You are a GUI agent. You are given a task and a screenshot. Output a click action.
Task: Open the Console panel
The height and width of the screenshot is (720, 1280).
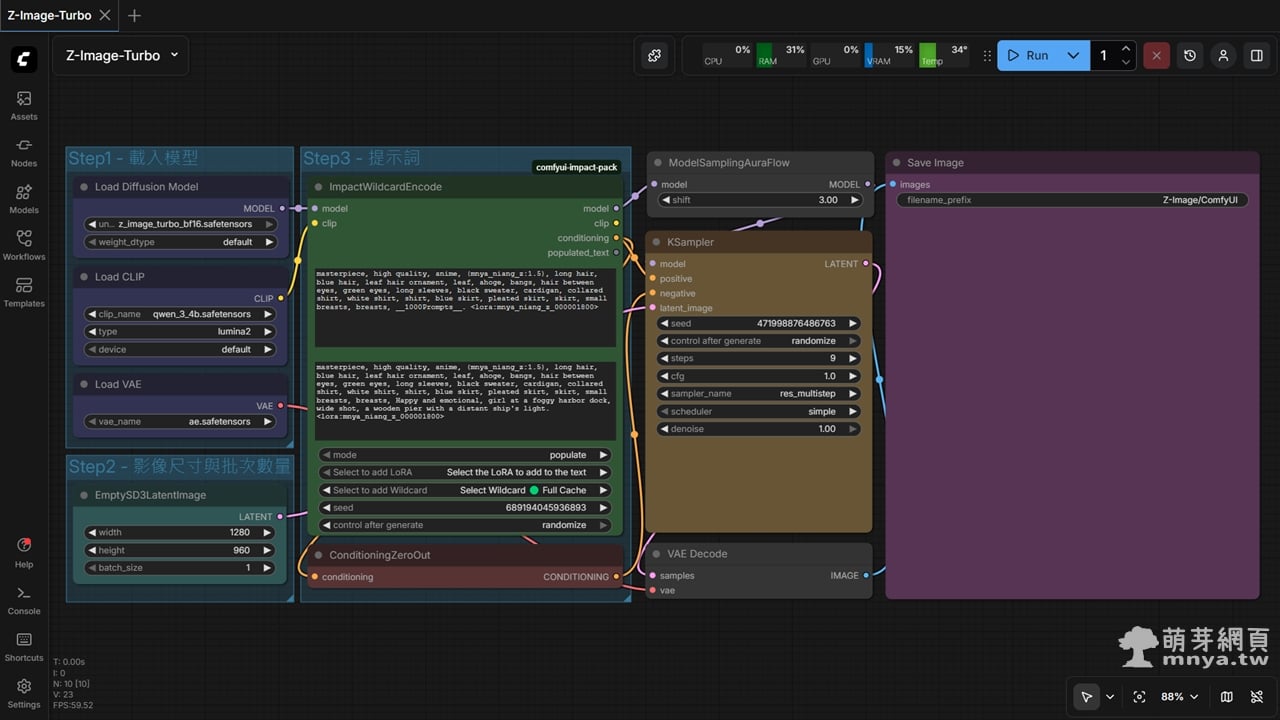(24, 599)
